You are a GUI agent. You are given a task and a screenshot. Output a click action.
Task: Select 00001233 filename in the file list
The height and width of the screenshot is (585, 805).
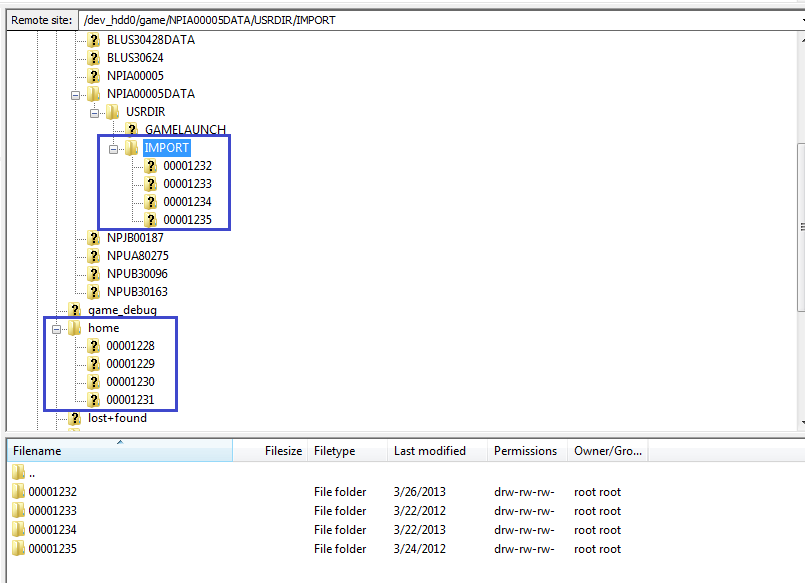tap(52, 511)
